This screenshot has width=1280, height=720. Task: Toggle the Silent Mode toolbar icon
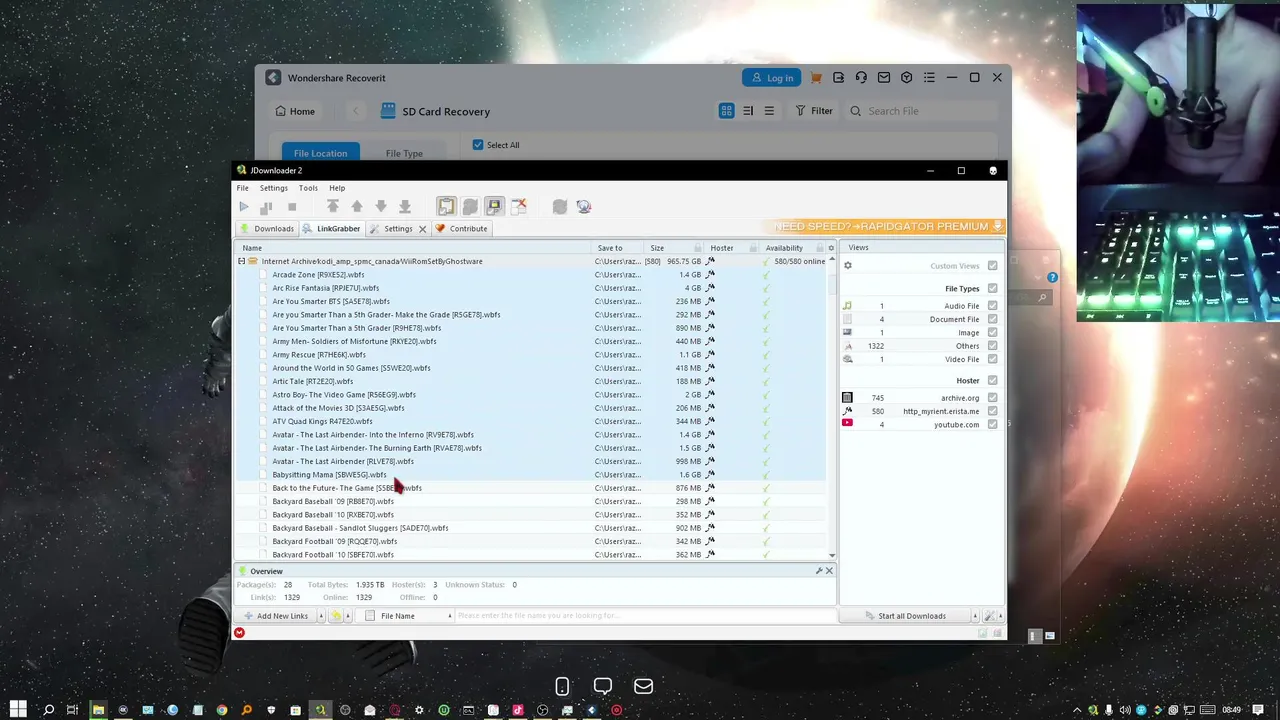[494, 206]
